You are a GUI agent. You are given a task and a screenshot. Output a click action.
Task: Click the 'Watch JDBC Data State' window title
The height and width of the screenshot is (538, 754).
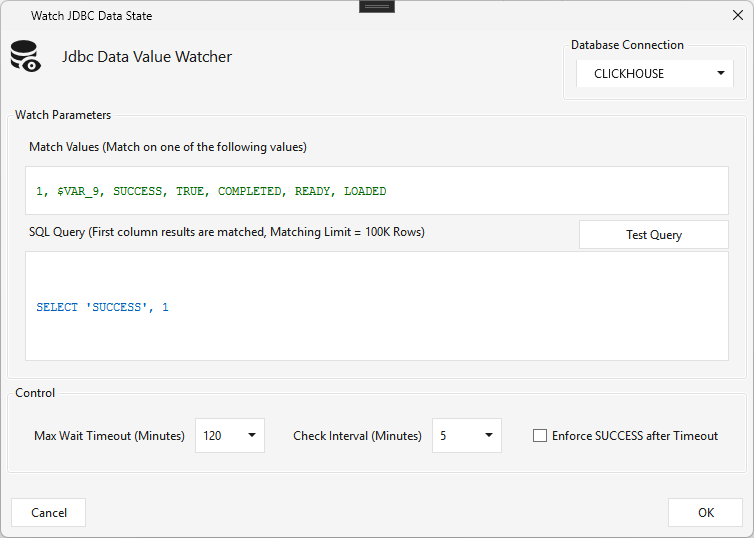point(91,16)
